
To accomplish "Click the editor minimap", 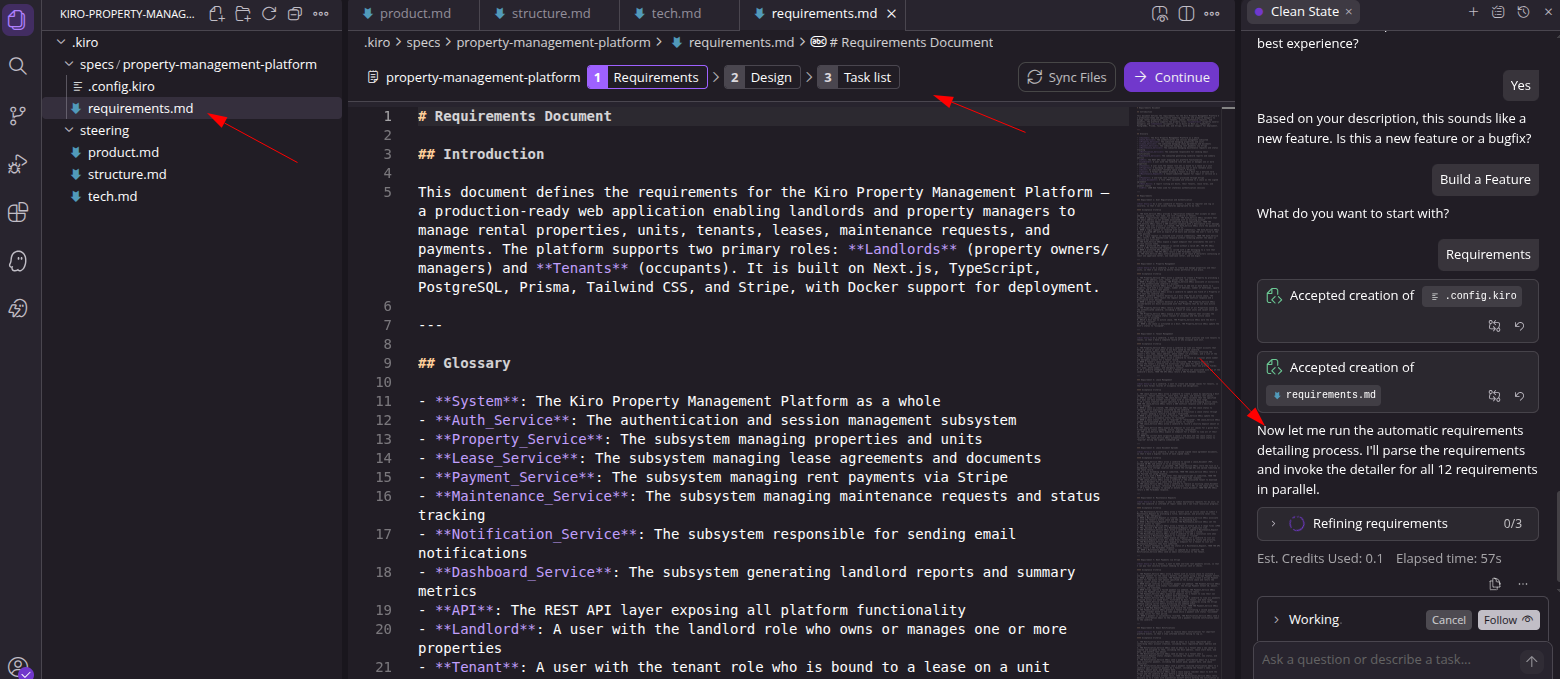I will click(x=1178, y=390).
